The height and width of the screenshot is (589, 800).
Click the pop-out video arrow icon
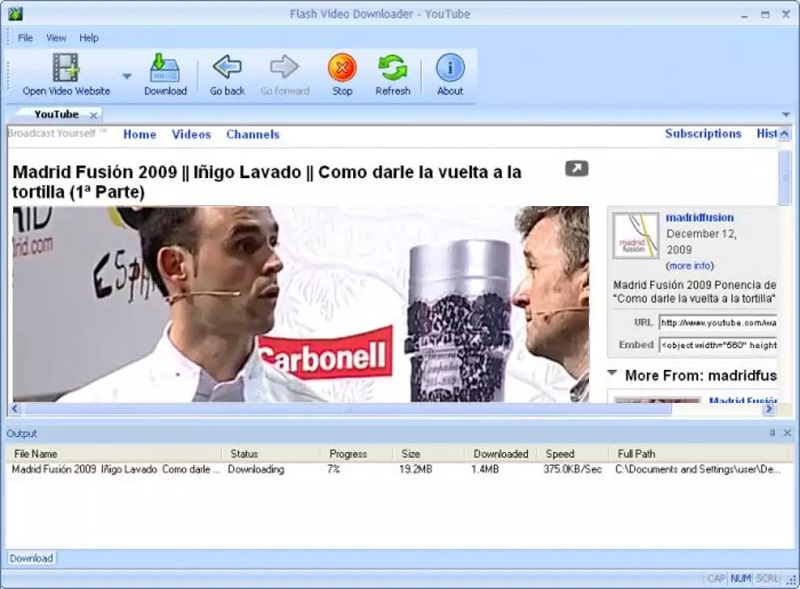[577, 168]
